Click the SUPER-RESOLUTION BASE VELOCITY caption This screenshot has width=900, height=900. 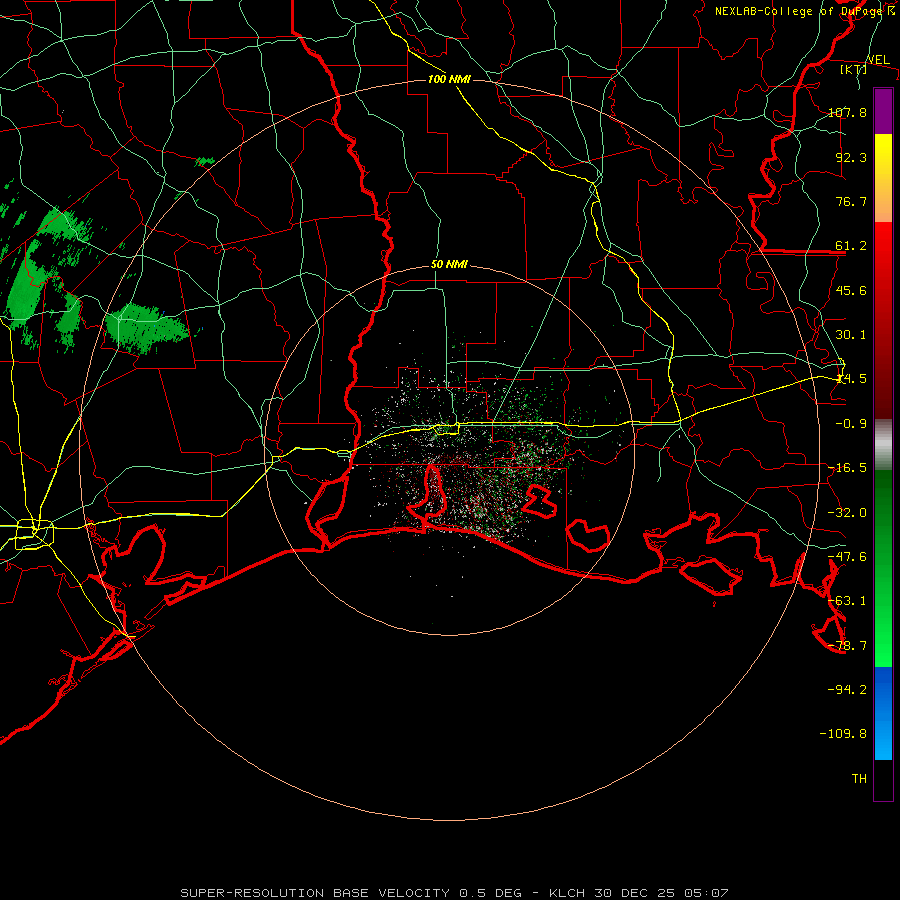pos(316,893)
